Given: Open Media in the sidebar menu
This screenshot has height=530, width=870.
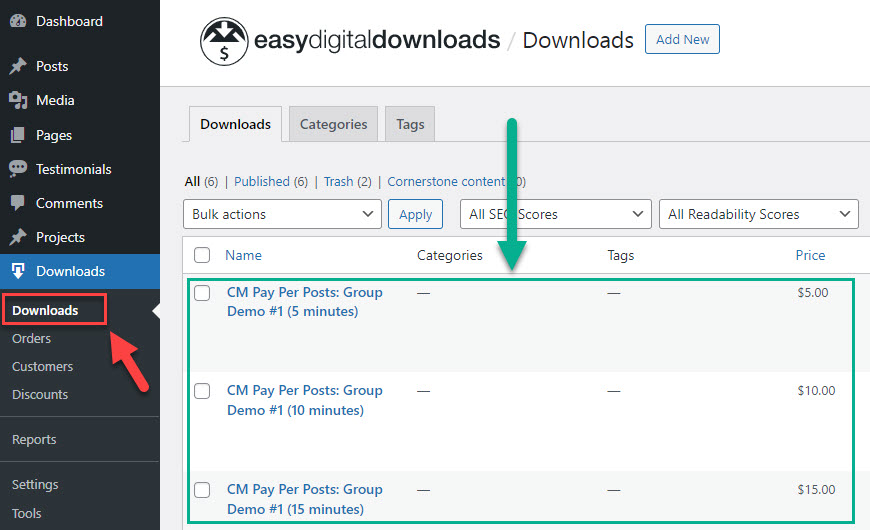Looking at the screenshot, I should pos(55,100).
